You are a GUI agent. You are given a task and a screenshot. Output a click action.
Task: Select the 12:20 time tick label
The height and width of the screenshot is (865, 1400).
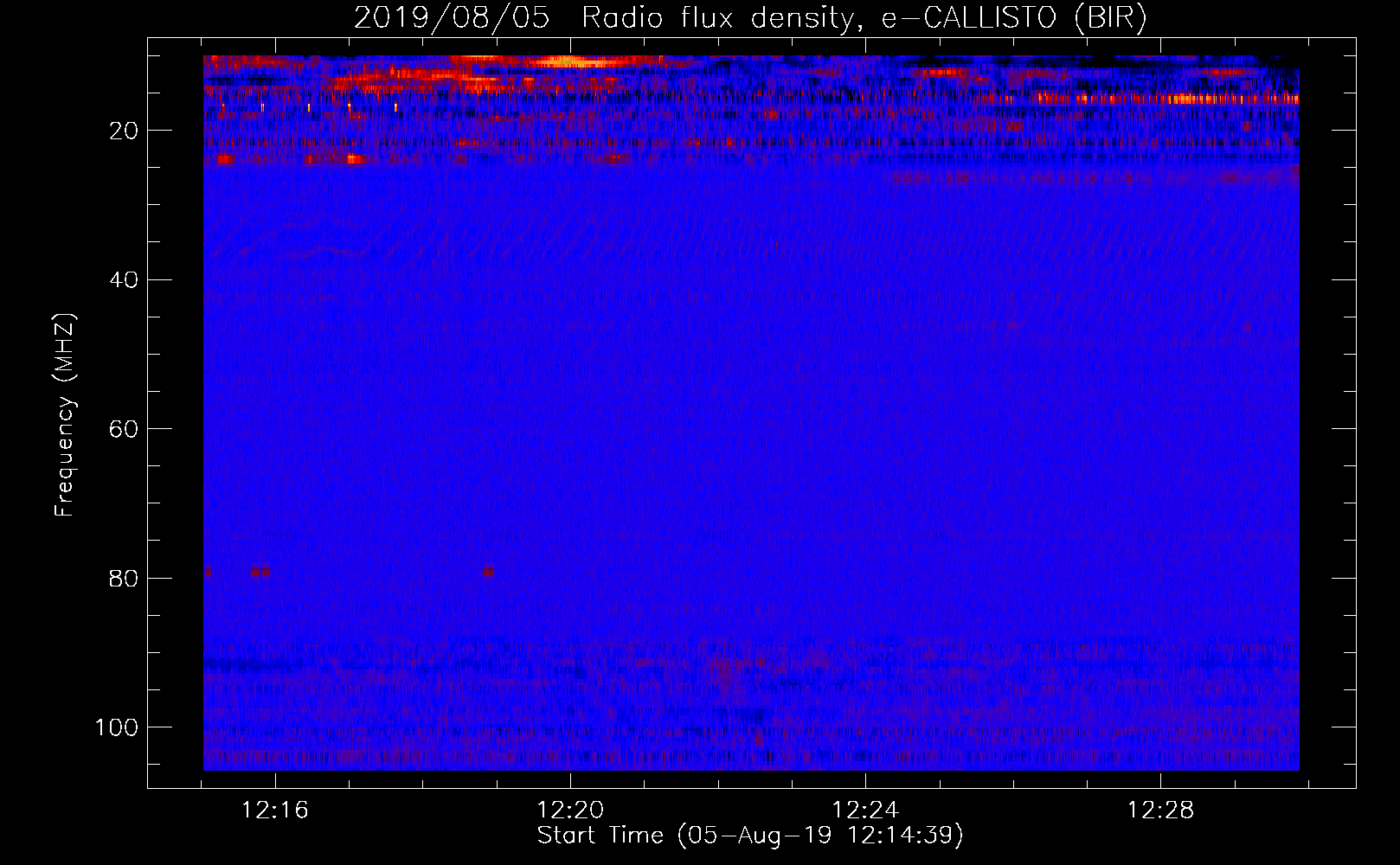[570, 811]
